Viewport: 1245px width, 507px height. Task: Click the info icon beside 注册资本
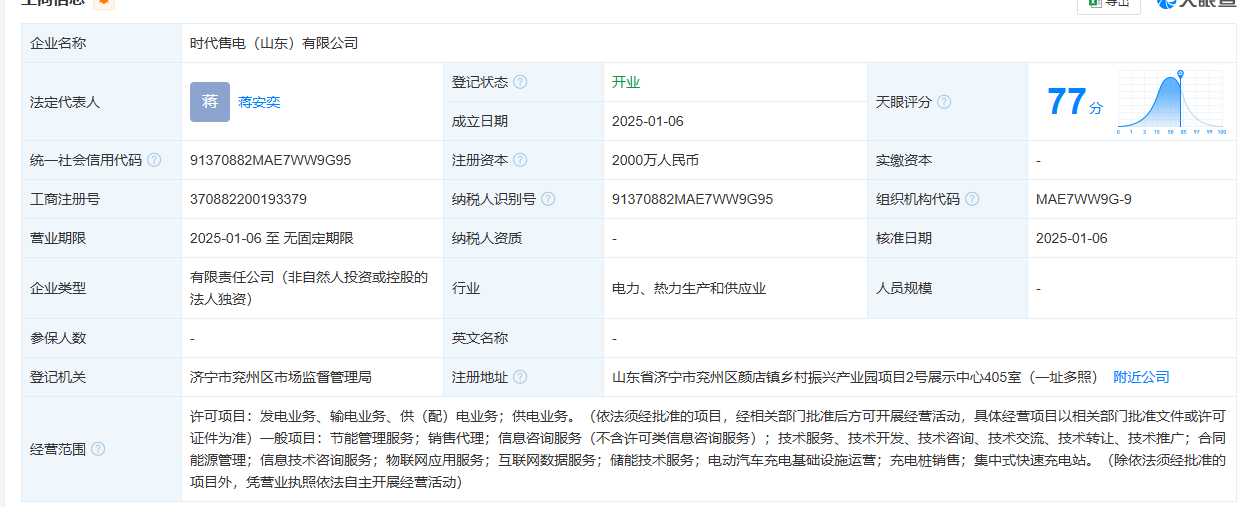click(x=520, y=160)
